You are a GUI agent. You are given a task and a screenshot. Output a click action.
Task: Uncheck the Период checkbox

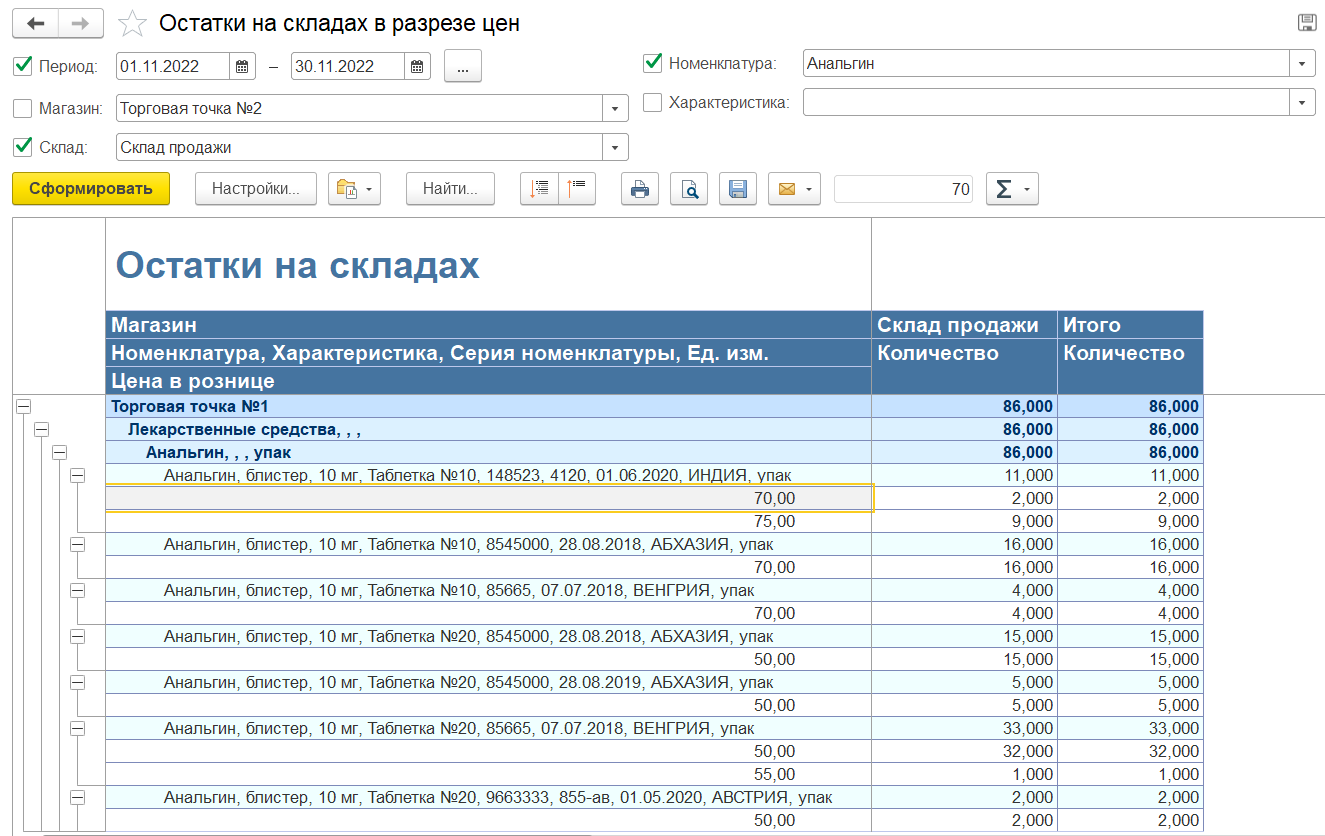coord(23,67)
